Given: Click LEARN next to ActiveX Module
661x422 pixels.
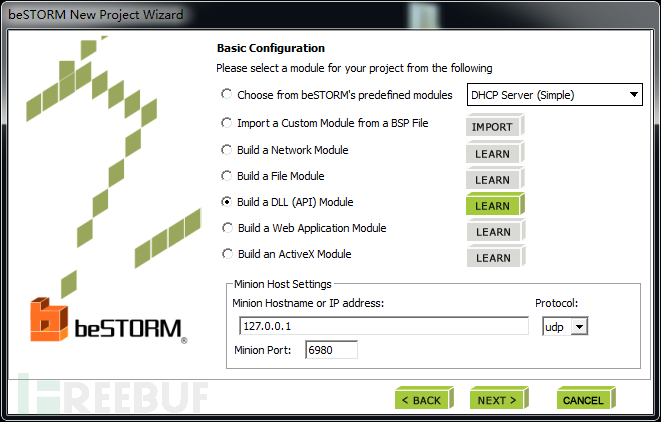Looking at the screenshot, I should click(496, 256).
